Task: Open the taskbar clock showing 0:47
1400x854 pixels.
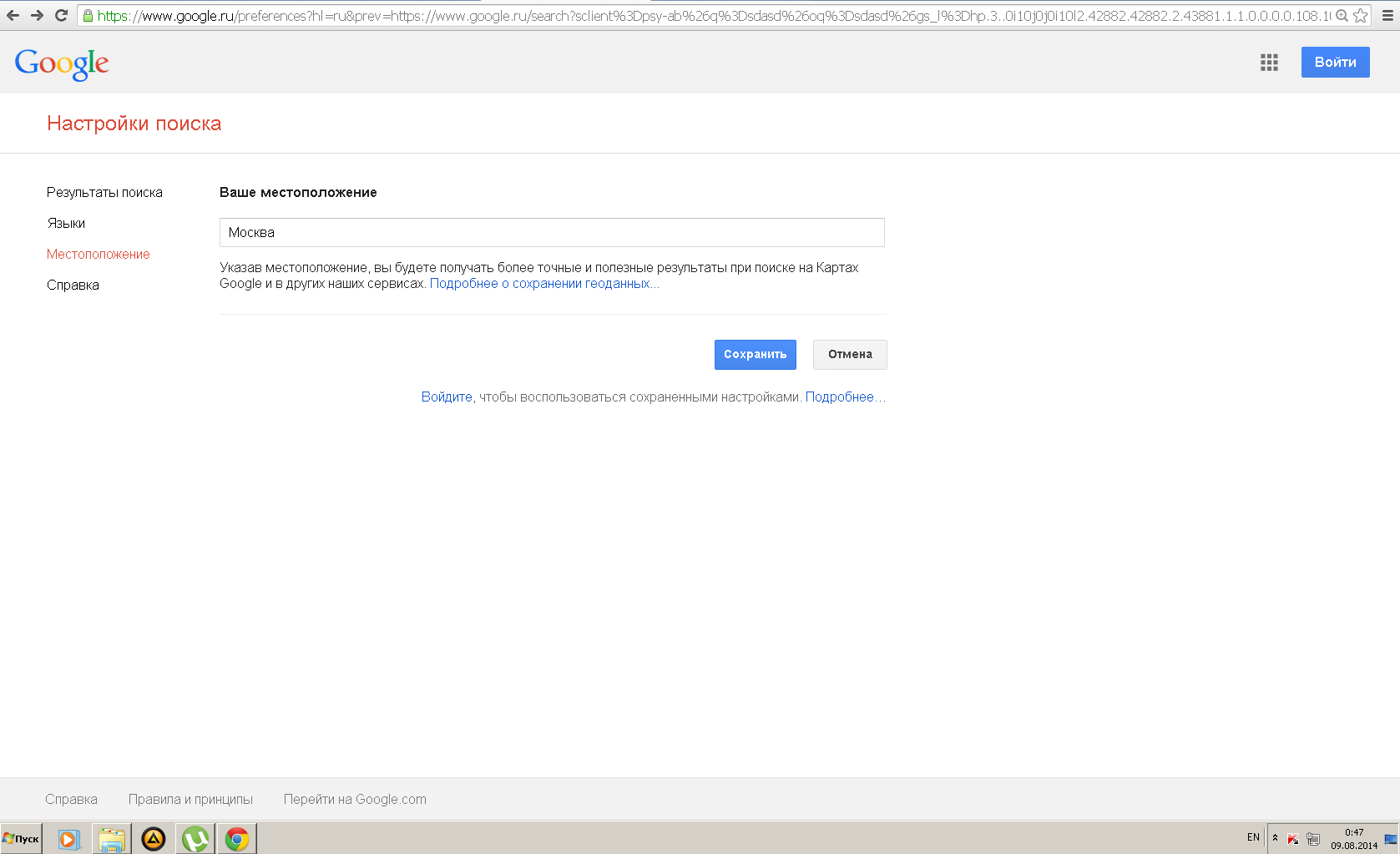Action: 1354,838
